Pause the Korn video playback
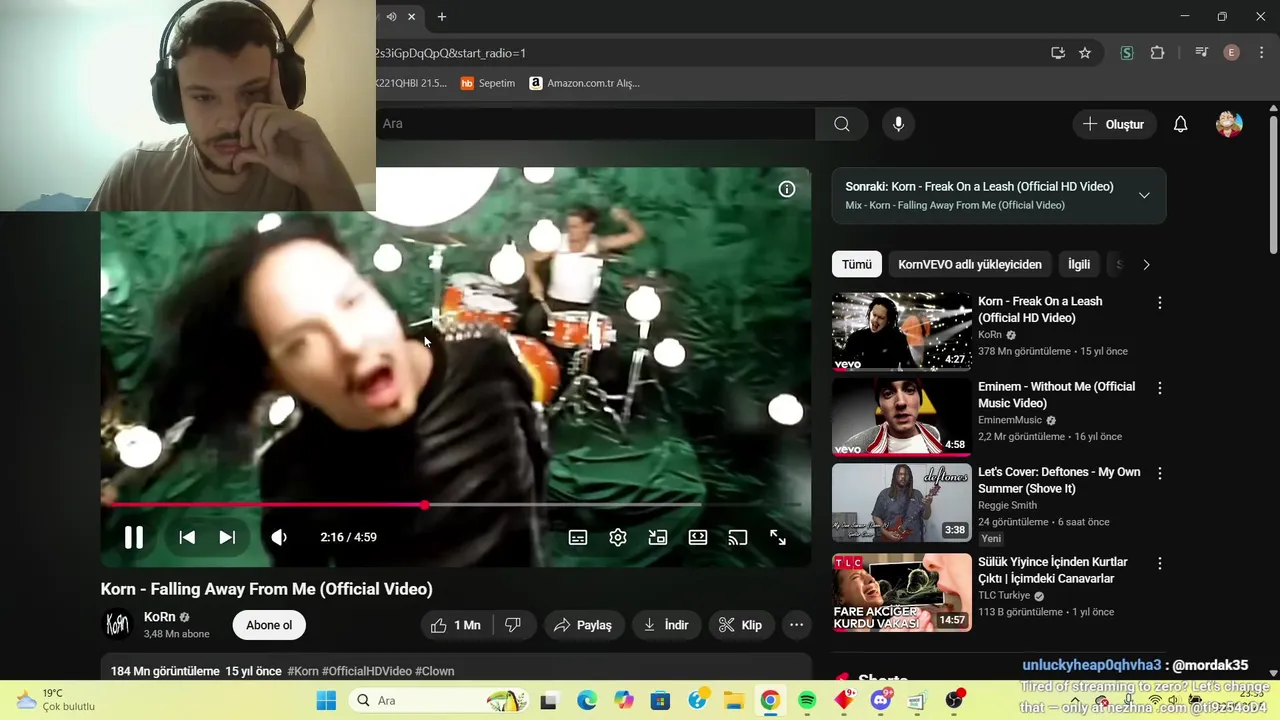The image size is (1280, 720). click(x=133, y=537)
